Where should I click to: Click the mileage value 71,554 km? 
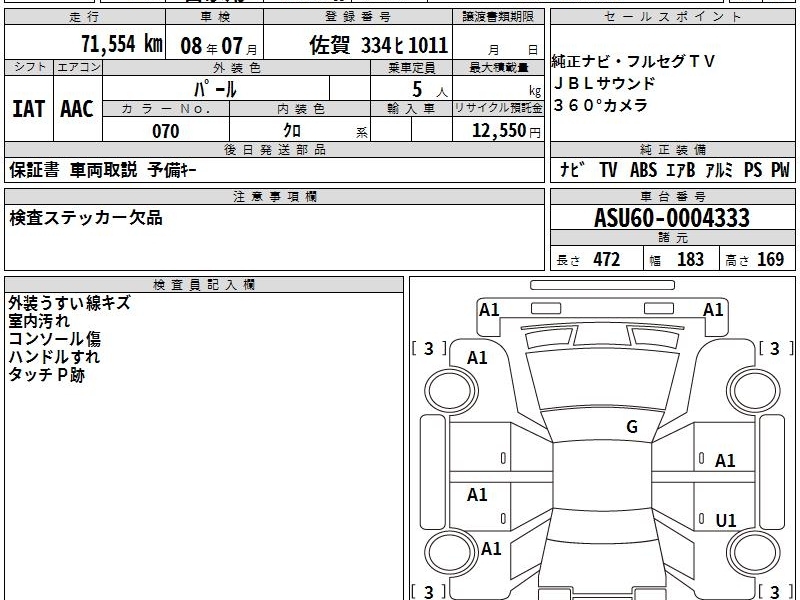click(122, 44)
